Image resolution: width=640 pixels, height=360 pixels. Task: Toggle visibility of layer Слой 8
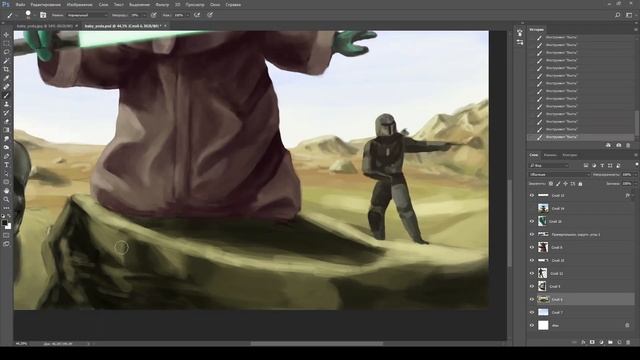tap(532, 247)
